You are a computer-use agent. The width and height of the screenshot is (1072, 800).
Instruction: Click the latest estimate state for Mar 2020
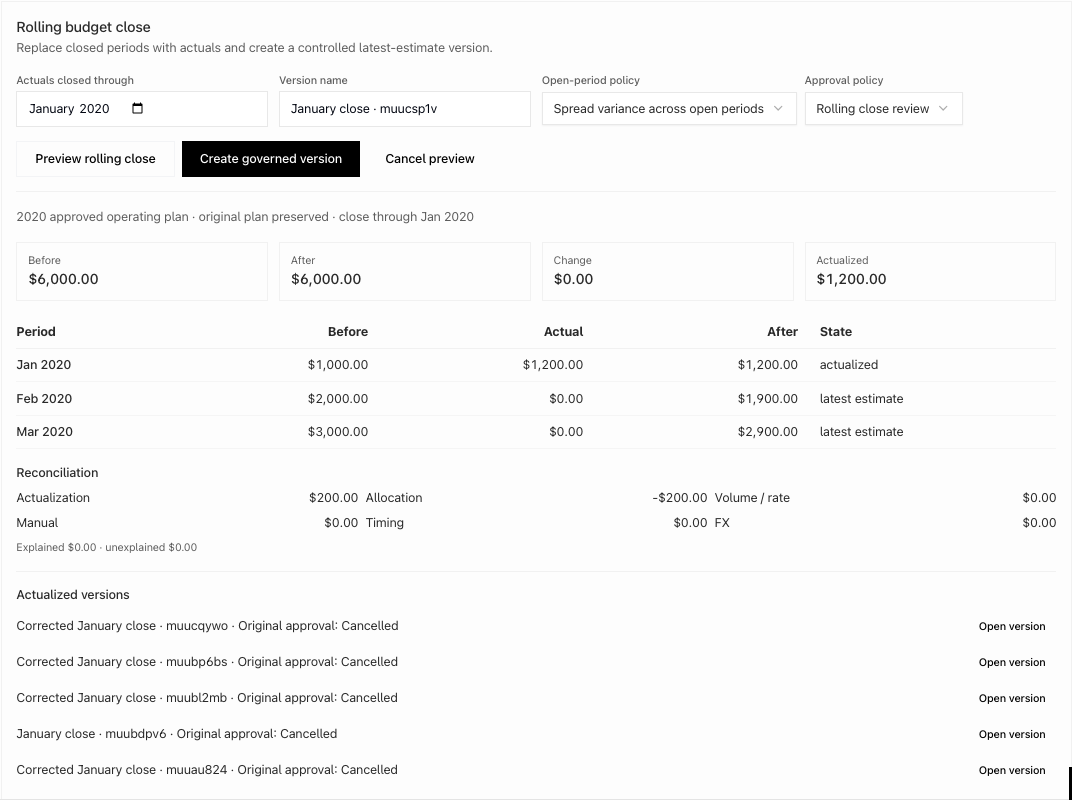[x=861, y=432]
